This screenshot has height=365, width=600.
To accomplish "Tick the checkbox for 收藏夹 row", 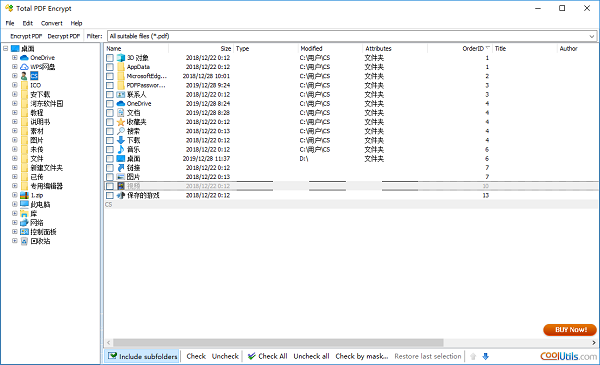I will [x=110, y=122].
